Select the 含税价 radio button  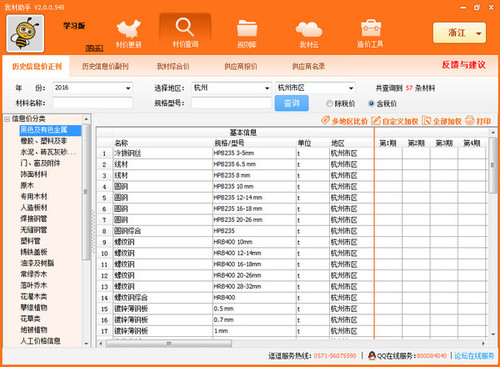click(371, 104)
